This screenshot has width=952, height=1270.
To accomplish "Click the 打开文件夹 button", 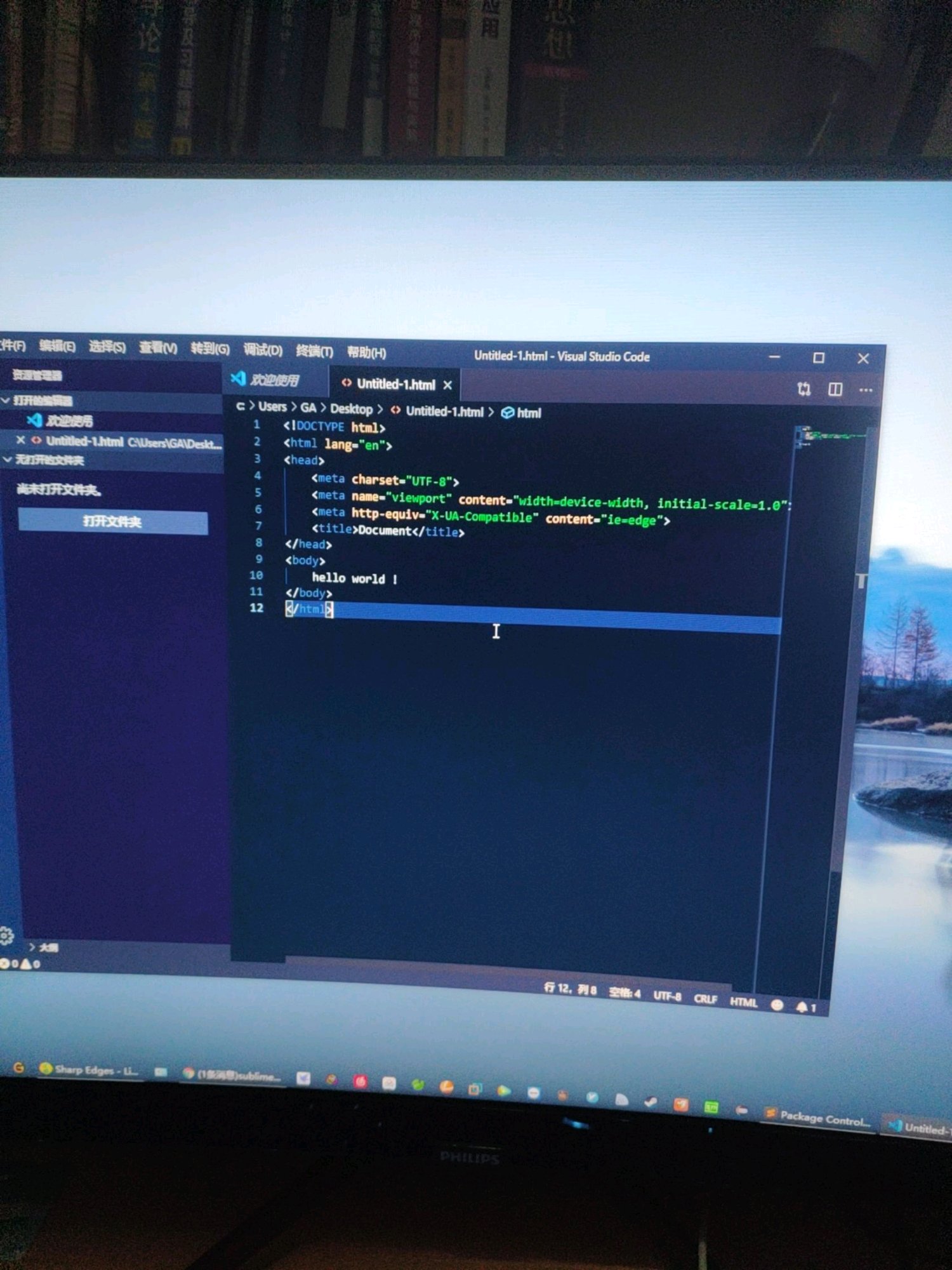I will (x=112, y=521).
